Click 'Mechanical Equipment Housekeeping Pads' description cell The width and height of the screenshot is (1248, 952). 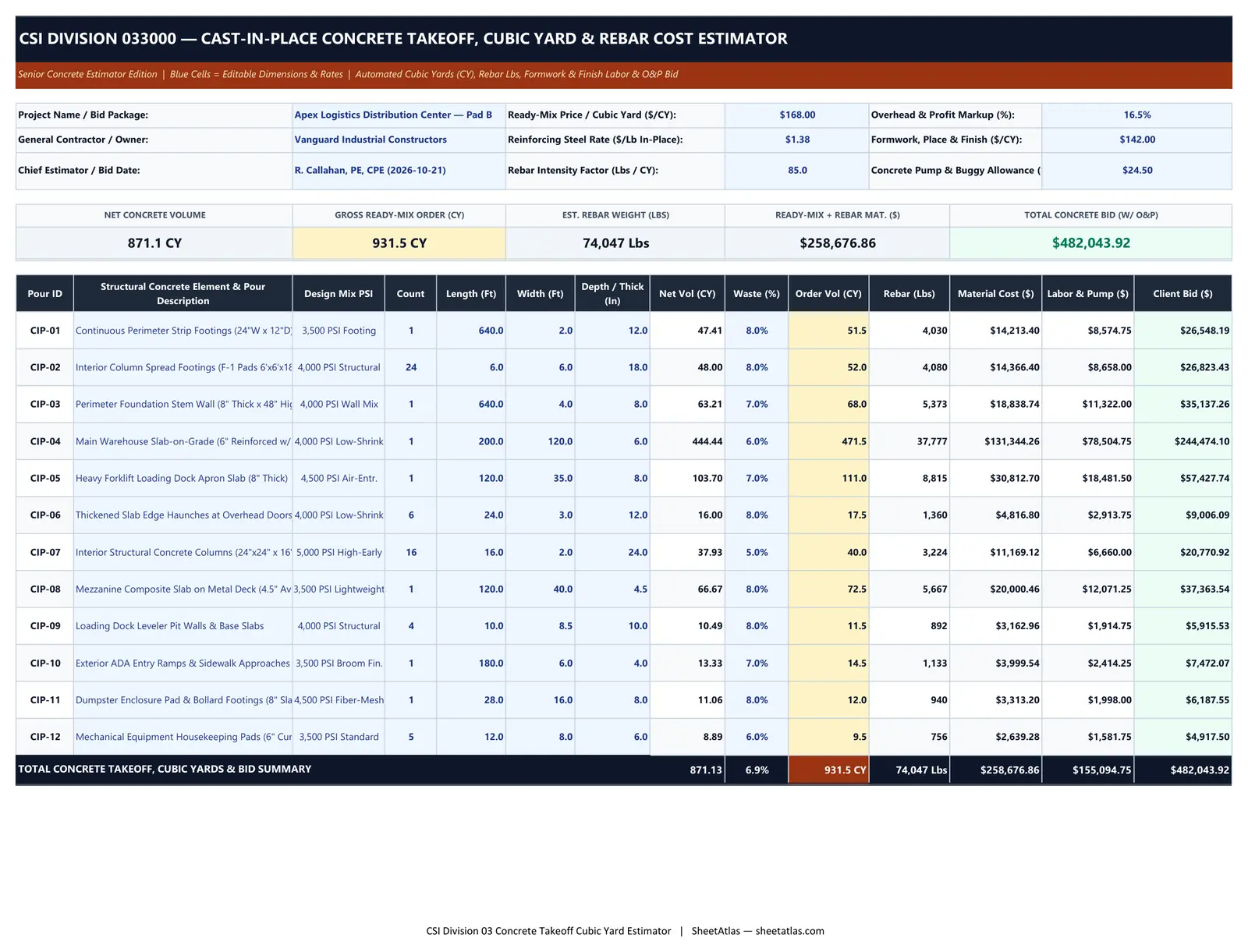pos(183,736)
